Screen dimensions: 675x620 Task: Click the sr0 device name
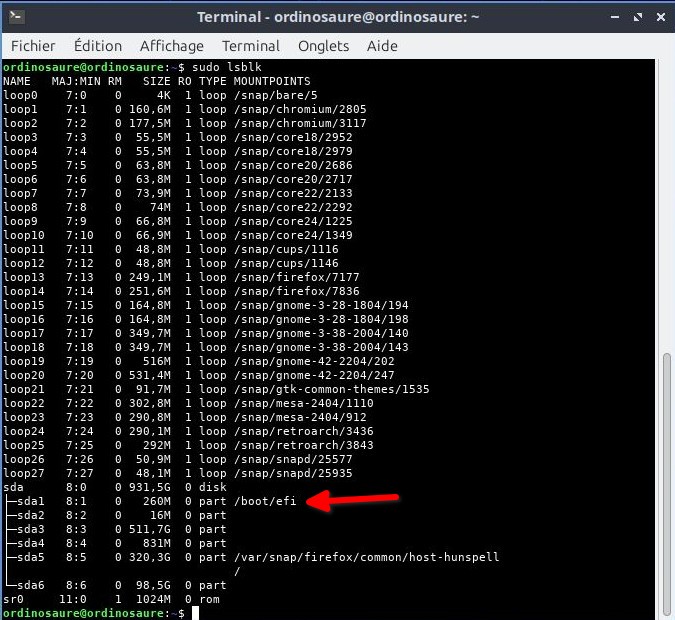[13, 599]
